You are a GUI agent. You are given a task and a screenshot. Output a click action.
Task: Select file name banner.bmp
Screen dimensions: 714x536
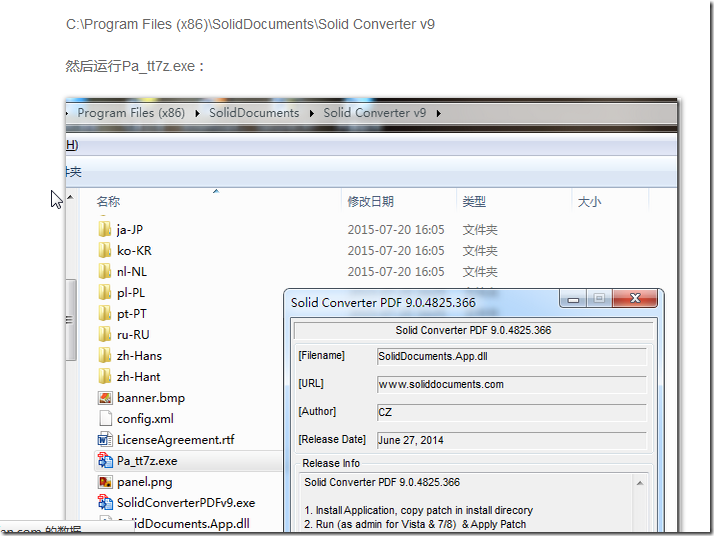pyautogui.click(x=151, y=398)
